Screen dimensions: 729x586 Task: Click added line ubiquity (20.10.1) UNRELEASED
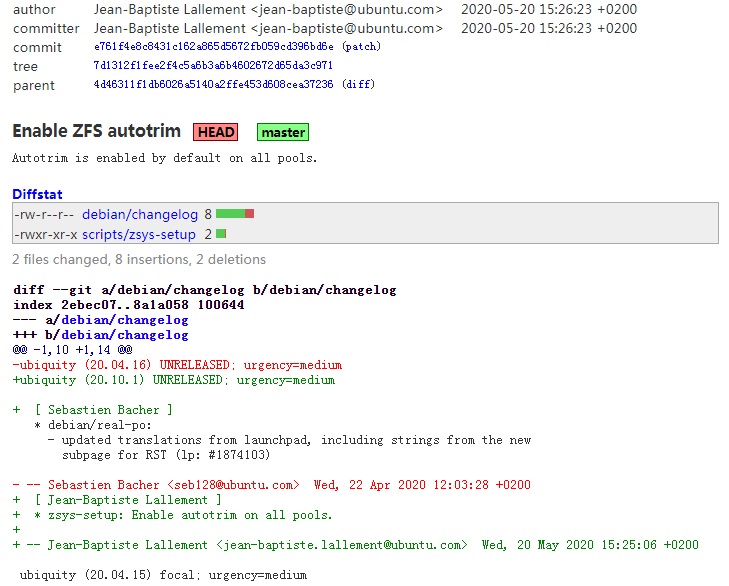174,380
